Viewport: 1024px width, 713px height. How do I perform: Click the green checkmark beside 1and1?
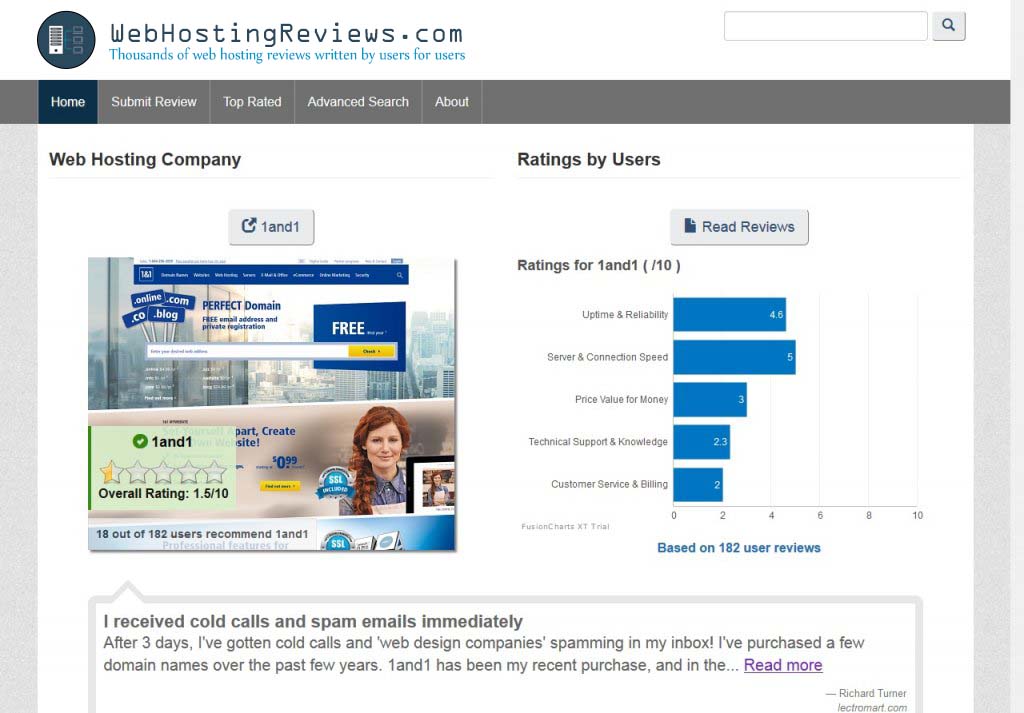(140, 441)
